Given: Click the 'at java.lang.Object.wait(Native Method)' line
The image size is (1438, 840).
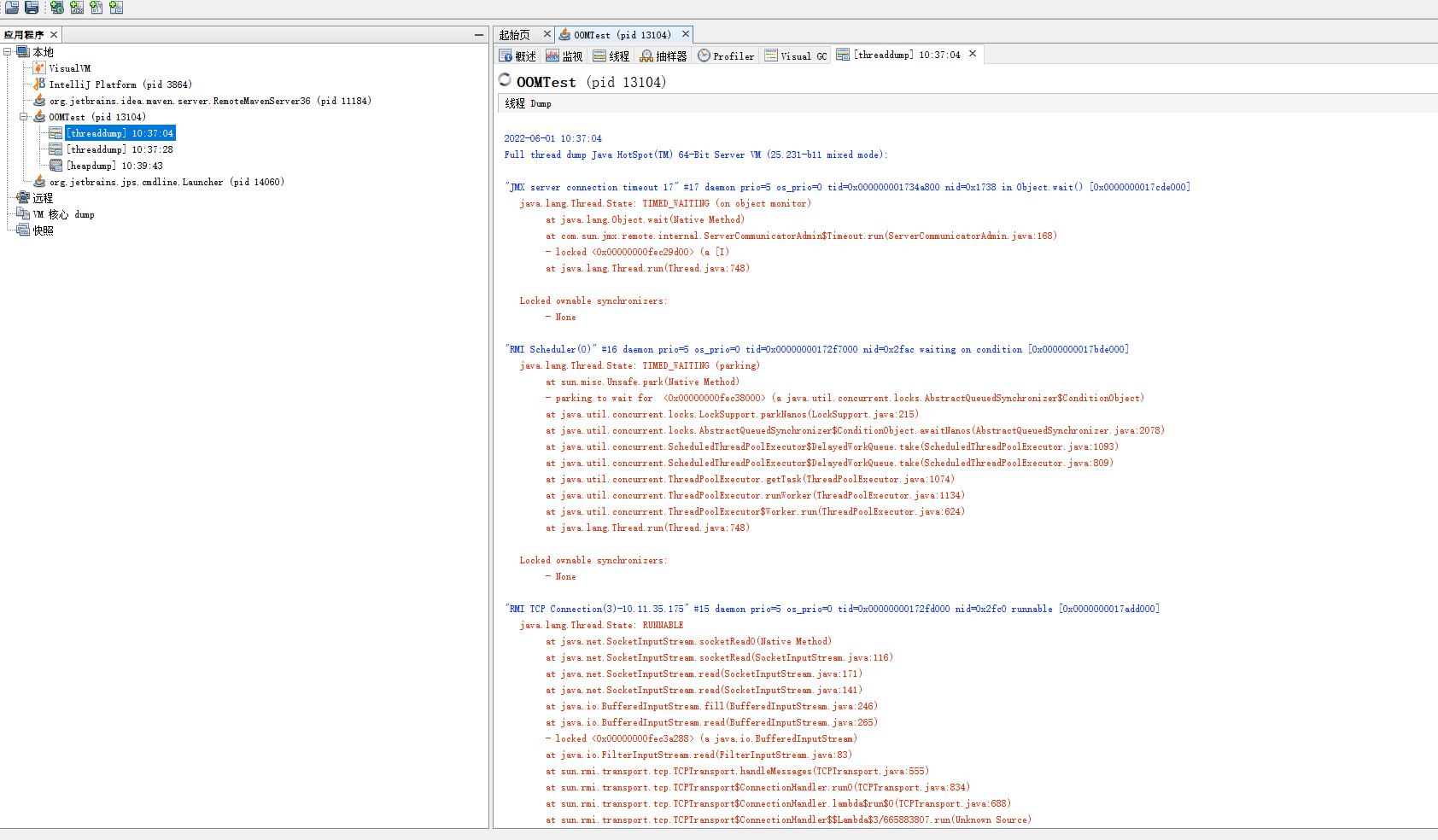Looking at the screenshot, I should tap(645, 219).
